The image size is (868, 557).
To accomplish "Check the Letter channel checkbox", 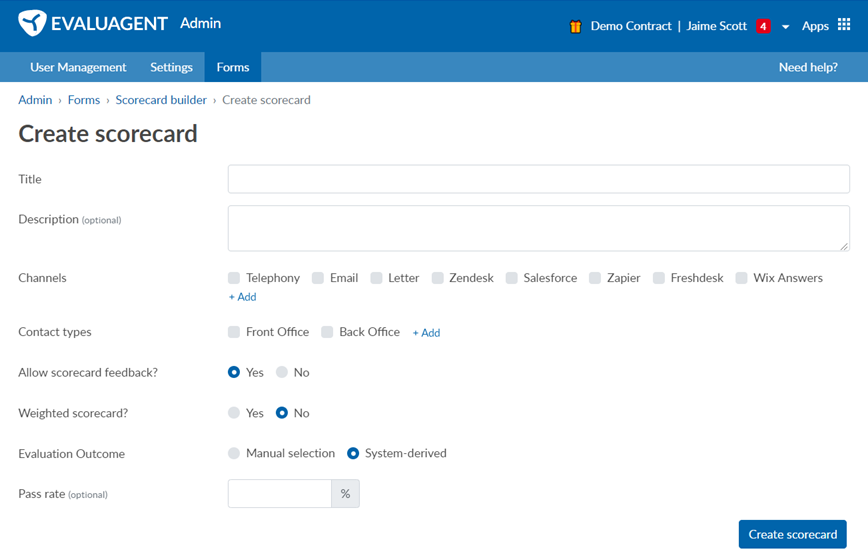I will pyautogui.click(x=376, y=277).
